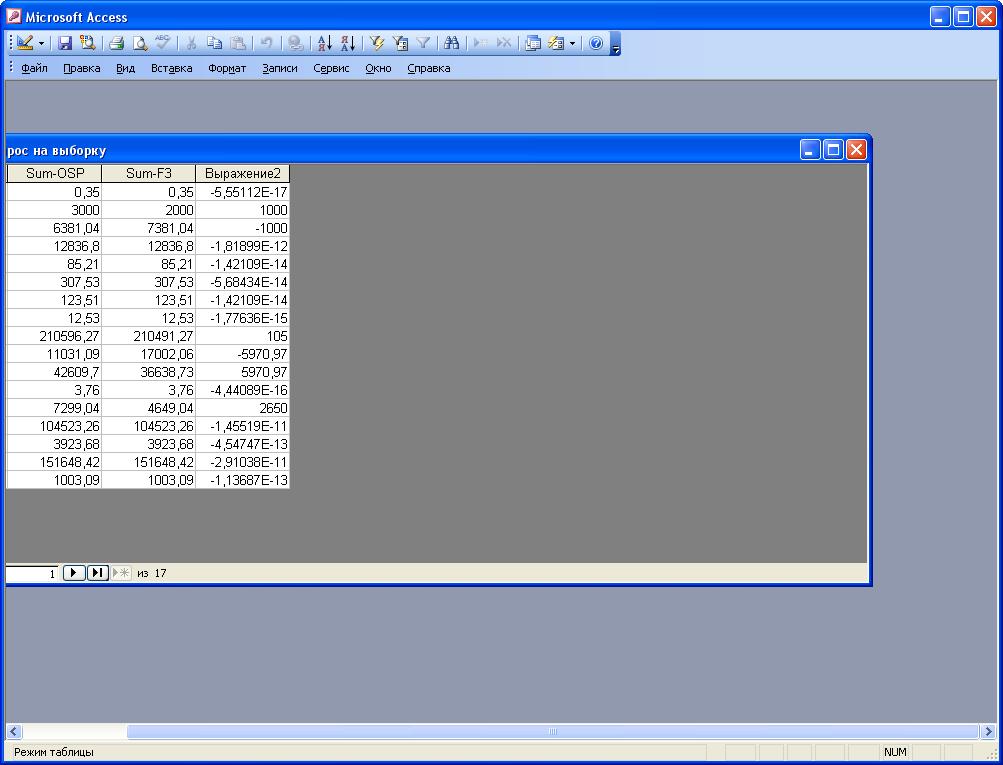Maximize the query window

833,150
